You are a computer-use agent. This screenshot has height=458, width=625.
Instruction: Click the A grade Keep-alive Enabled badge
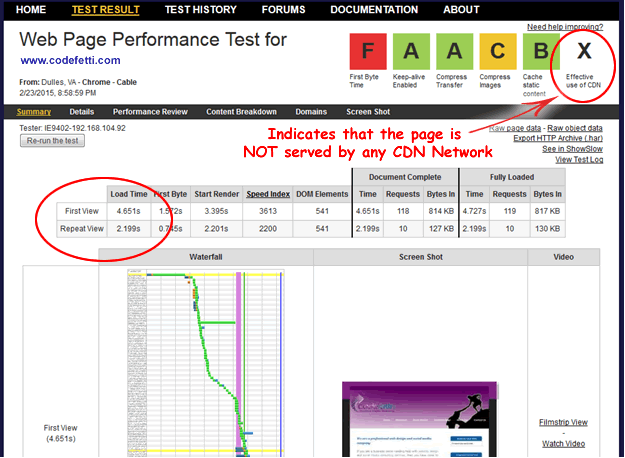coord(411,51)
